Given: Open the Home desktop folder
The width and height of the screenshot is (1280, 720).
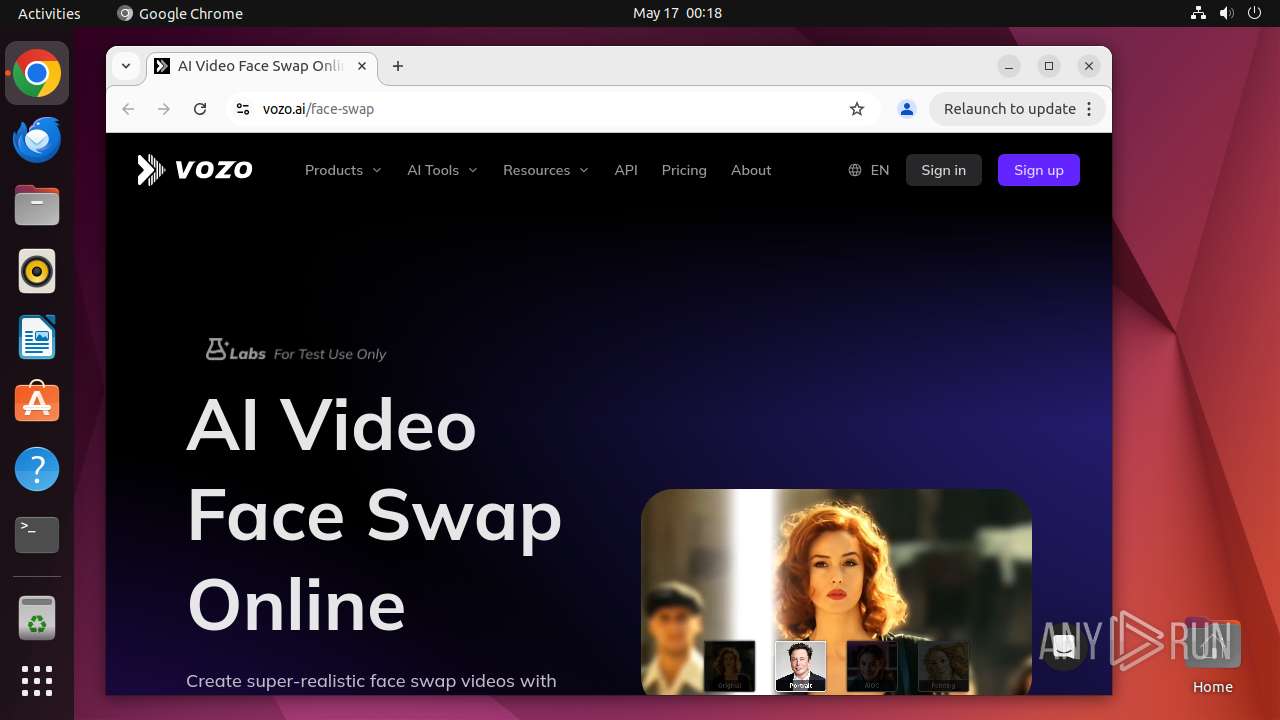Looking at the screenshot, I should 1212,655.
